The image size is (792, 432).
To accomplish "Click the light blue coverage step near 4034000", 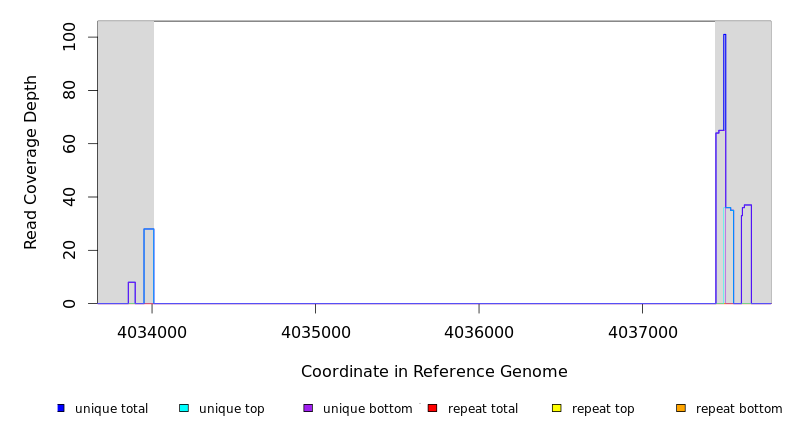I will 148,230.
